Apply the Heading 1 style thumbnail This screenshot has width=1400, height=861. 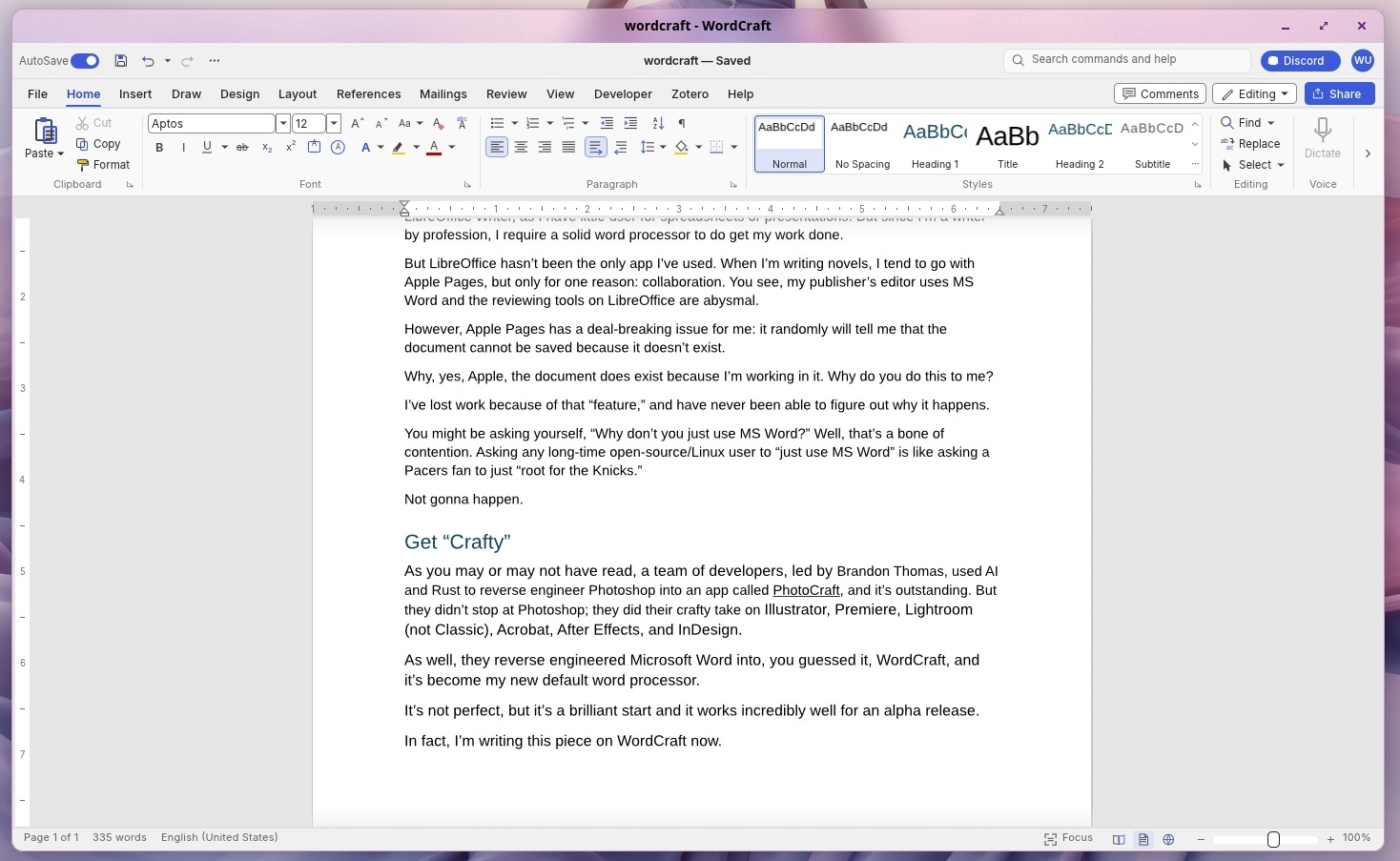click(x=935, y=144)
